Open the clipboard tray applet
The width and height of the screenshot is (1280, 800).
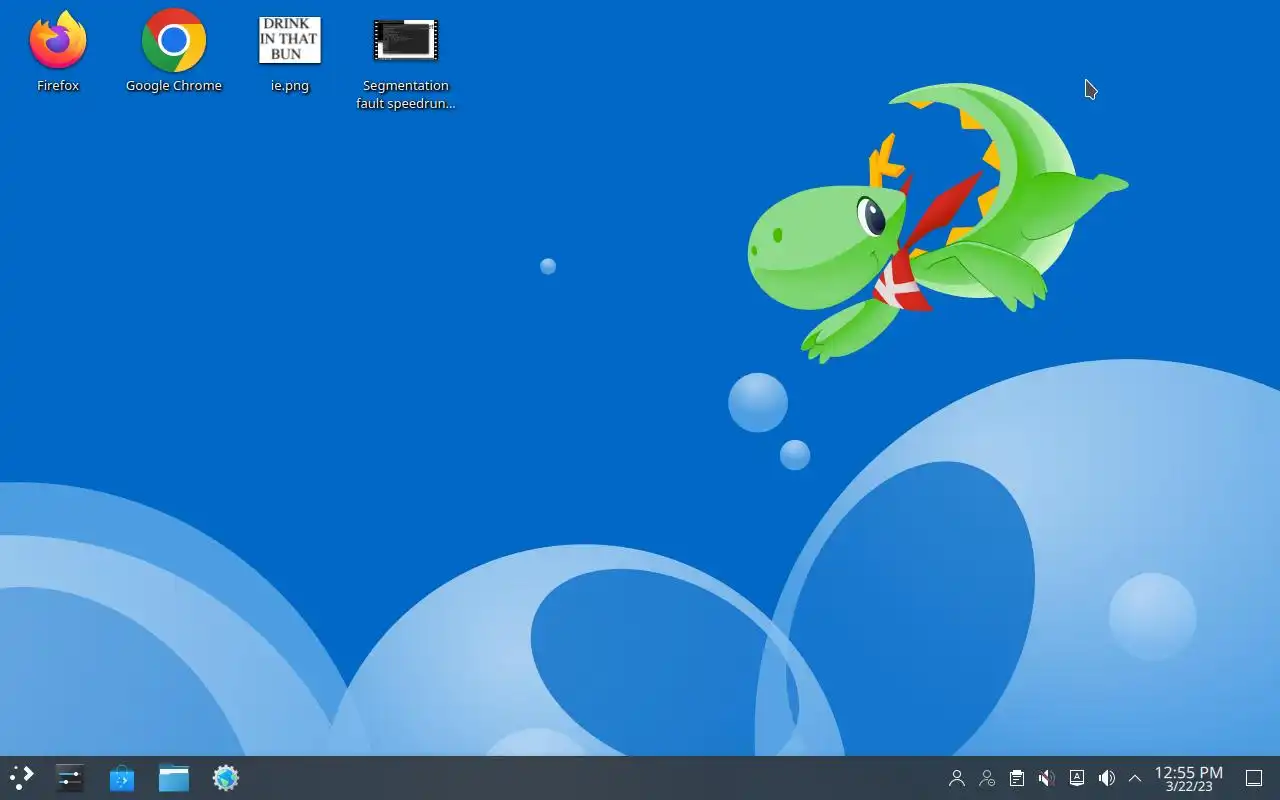[x=1017, y=778]
